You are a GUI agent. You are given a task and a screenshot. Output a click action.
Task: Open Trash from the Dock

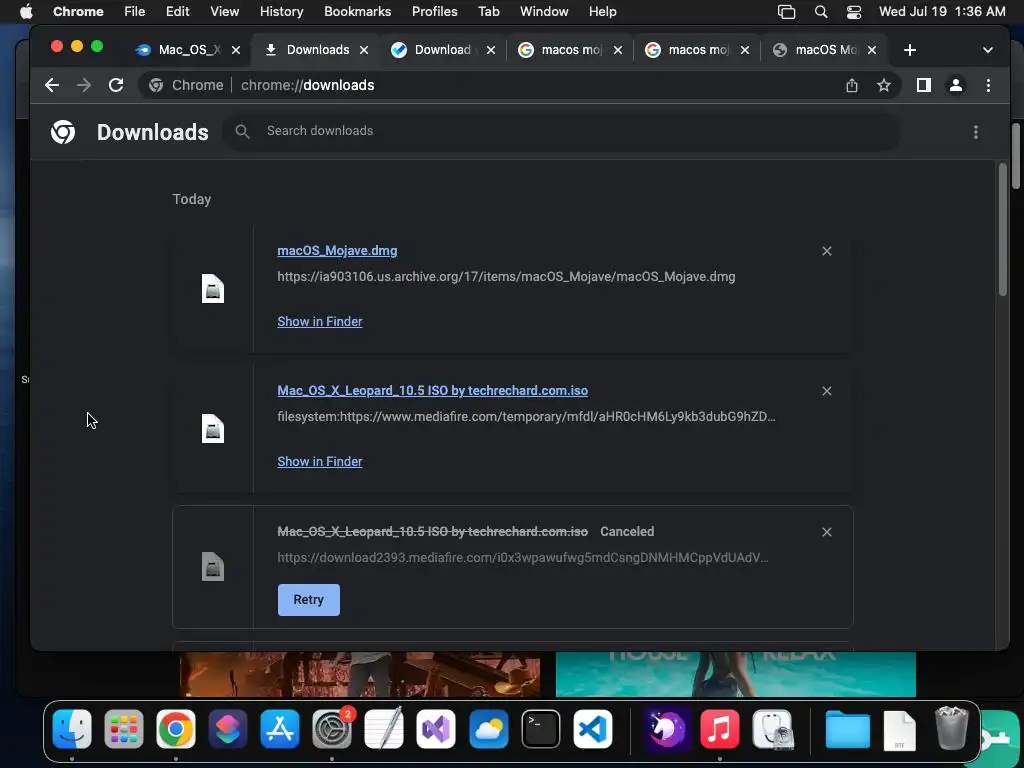pos(951,729)
